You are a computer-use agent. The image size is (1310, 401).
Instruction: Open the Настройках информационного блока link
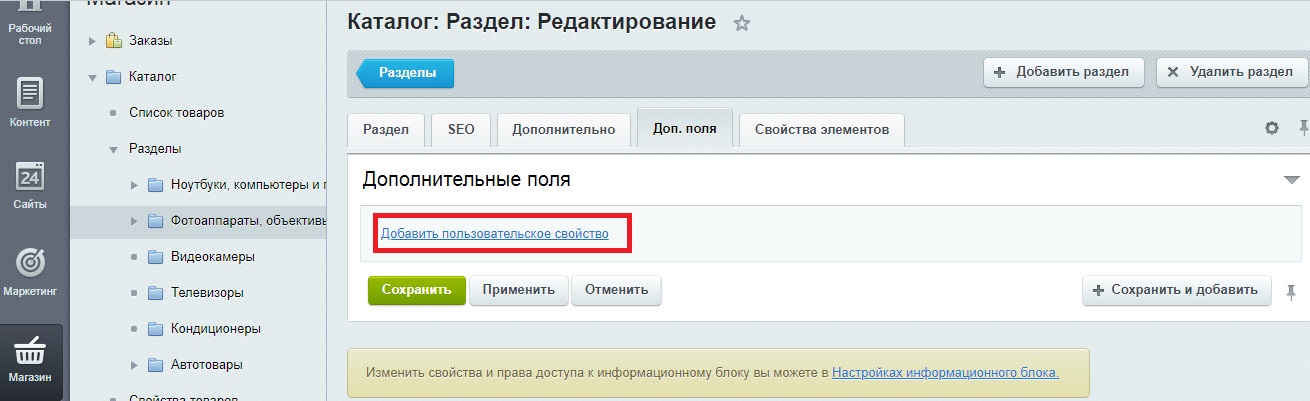(945, 373)
